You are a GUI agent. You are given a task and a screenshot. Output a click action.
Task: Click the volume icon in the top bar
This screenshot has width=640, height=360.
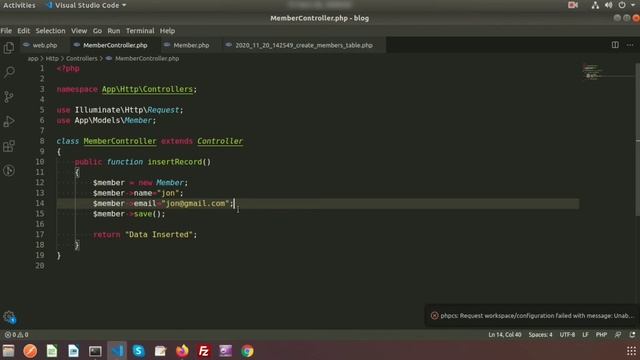click(x=608, y=5)
